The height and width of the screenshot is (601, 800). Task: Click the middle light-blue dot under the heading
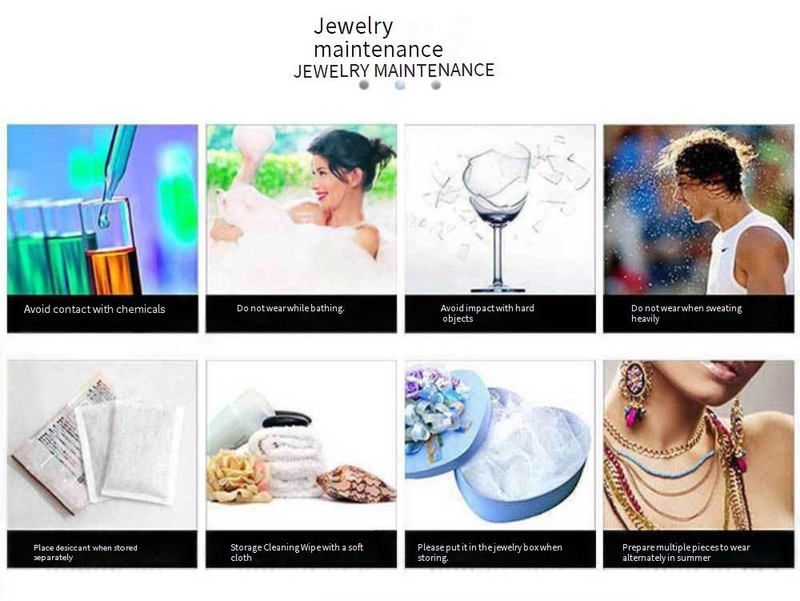[x=400, y=85]
